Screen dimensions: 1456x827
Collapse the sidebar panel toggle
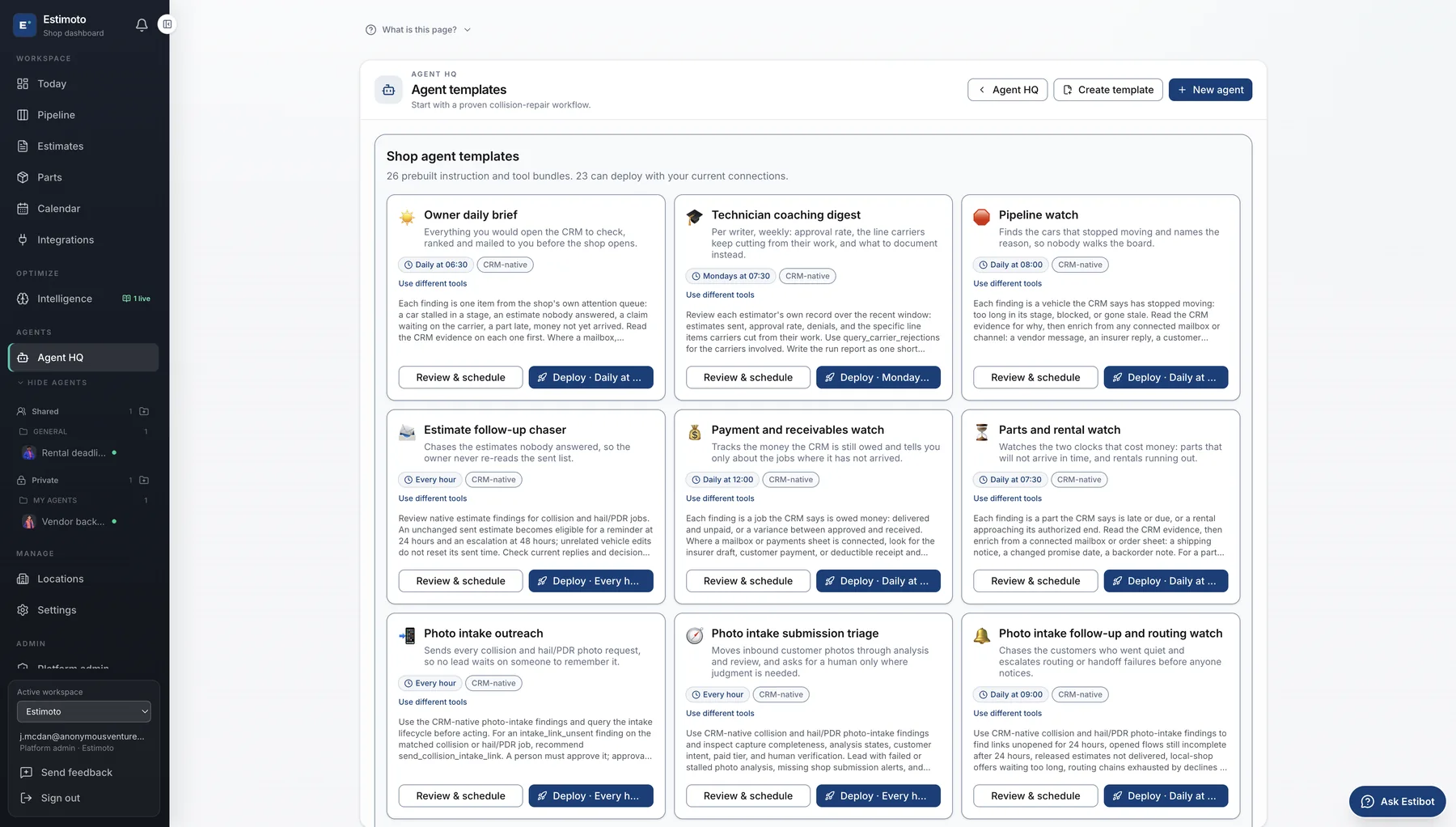point(167,24)
